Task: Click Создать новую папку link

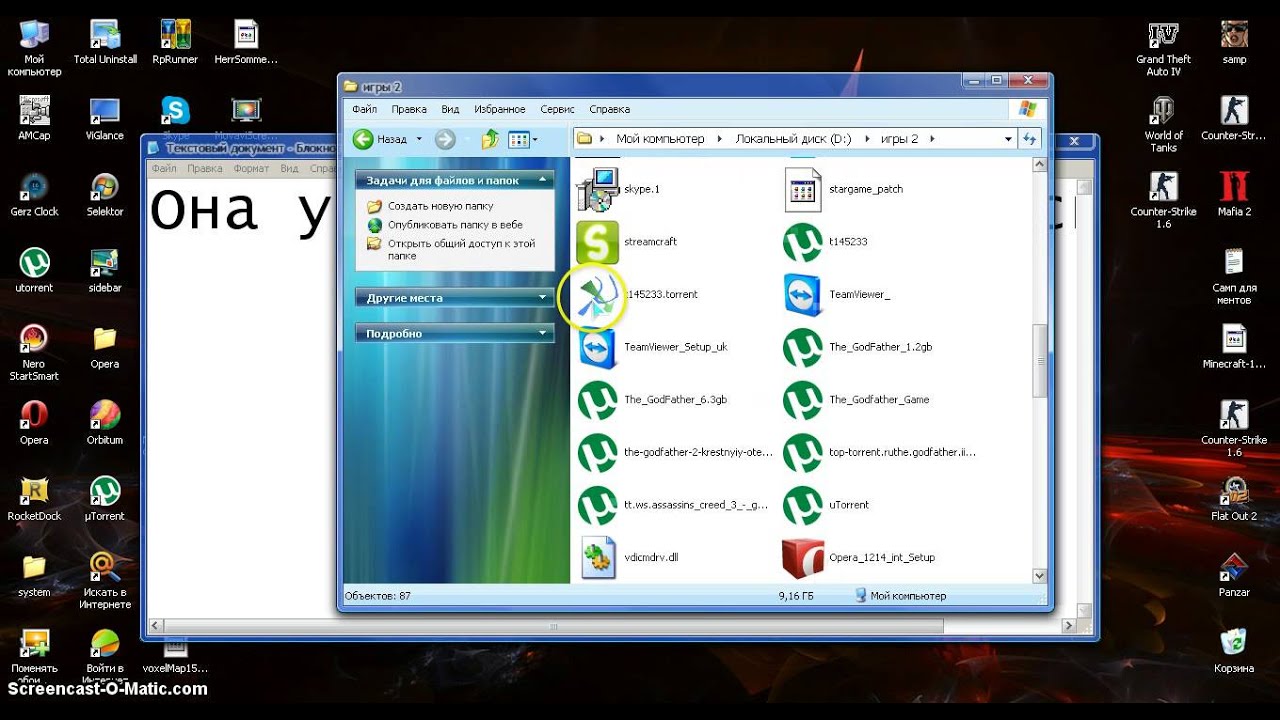Action: point(441,206)
